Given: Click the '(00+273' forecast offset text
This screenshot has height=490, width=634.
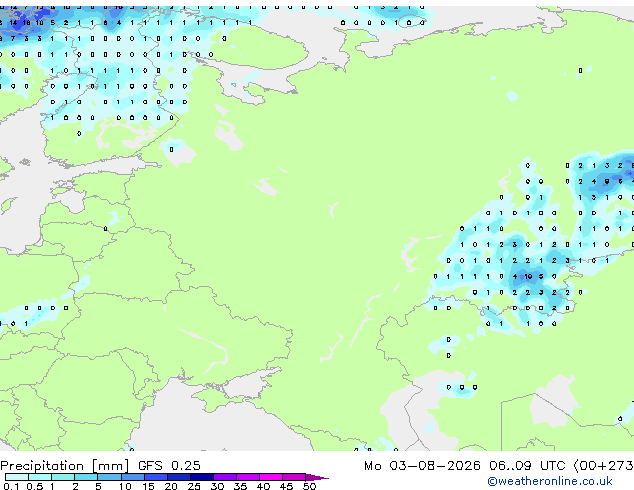Looking at the screenshot, I should (603, 466).
